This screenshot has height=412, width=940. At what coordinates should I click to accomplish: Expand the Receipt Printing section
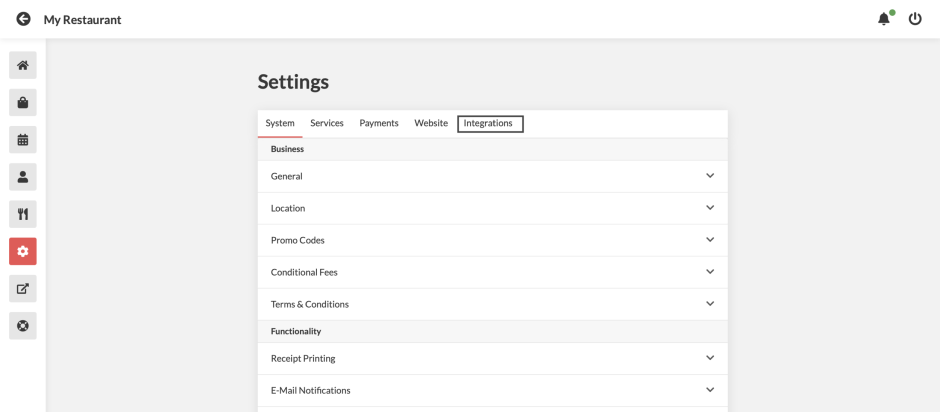(493, 359)
